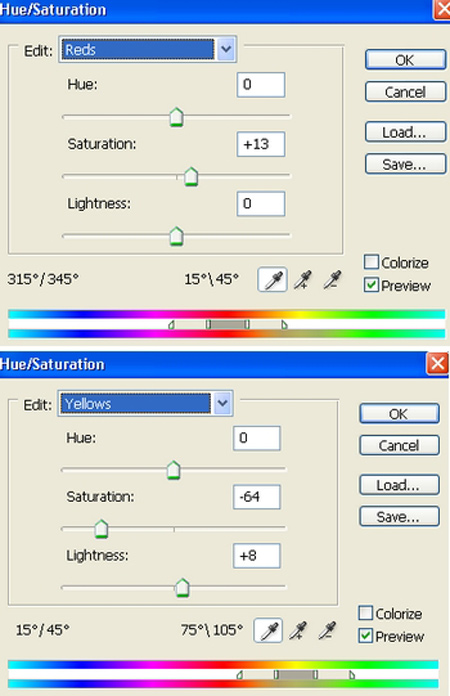Uncheck Preview in the Yellows dialog
The image size is (450, 696).
tap(365, 636)
